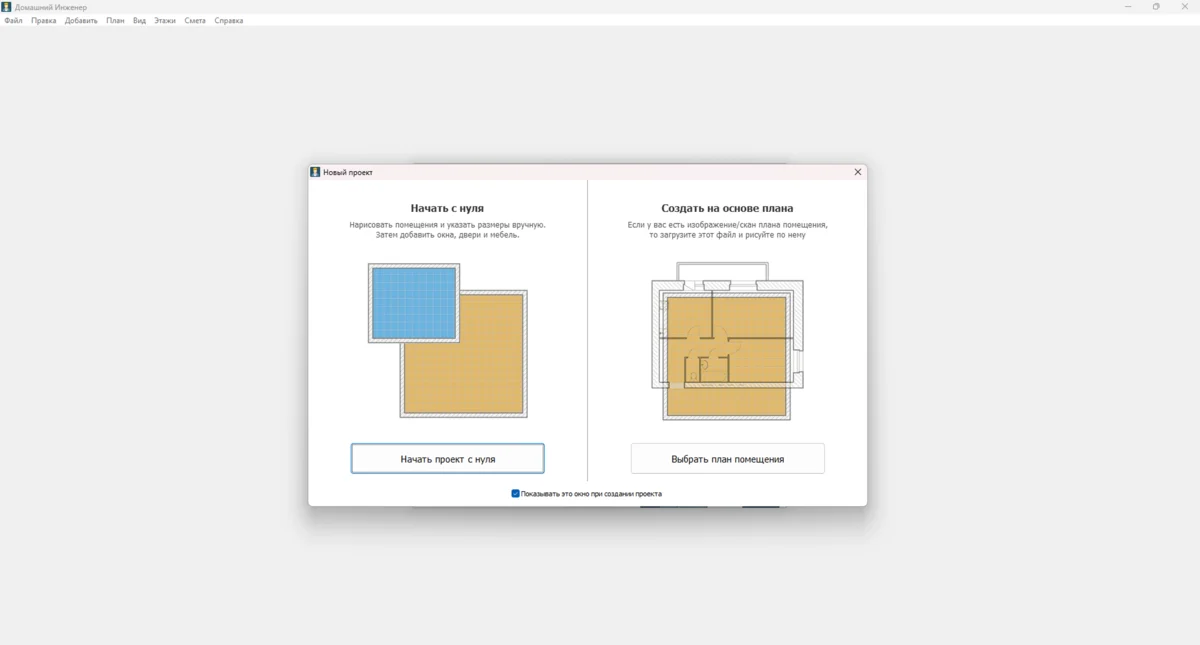Click the Создать на основе плана heading
Viewport: 1200px width, 645px height.
(x=727, y=208)
